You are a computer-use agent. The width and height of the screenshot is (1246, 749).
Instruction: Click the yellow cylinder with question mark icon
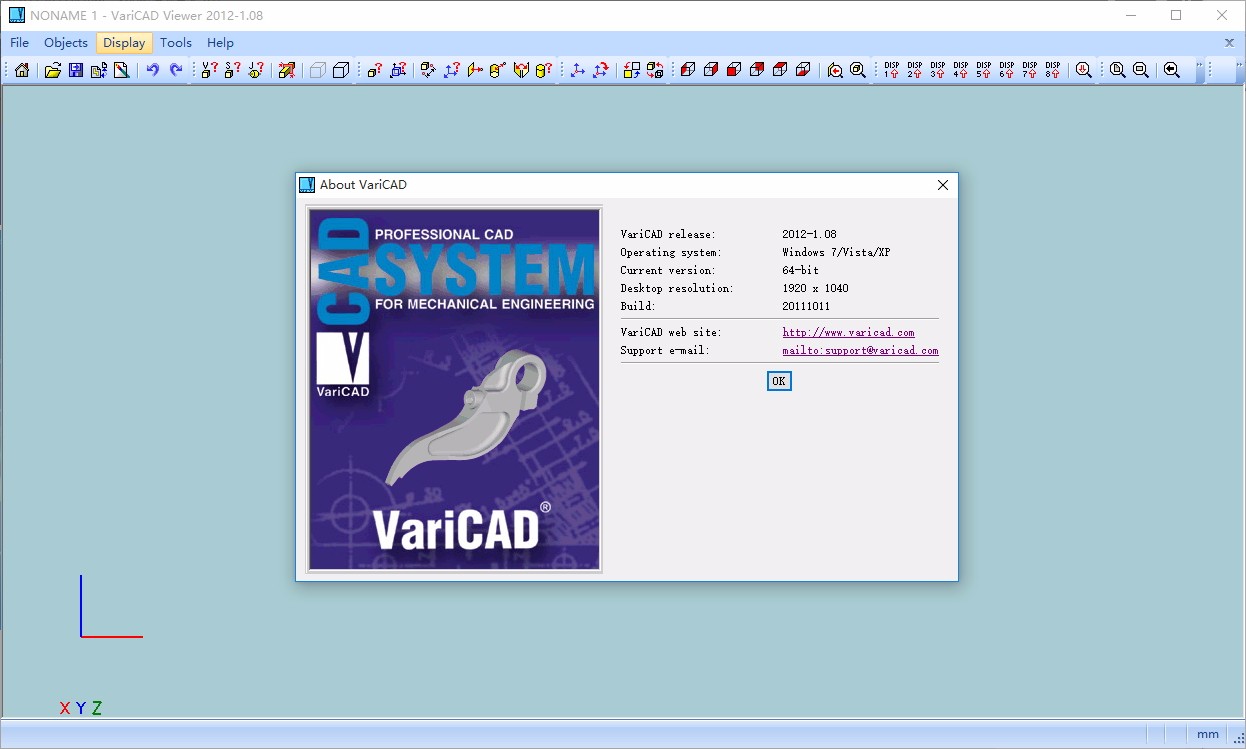(543, 70)
